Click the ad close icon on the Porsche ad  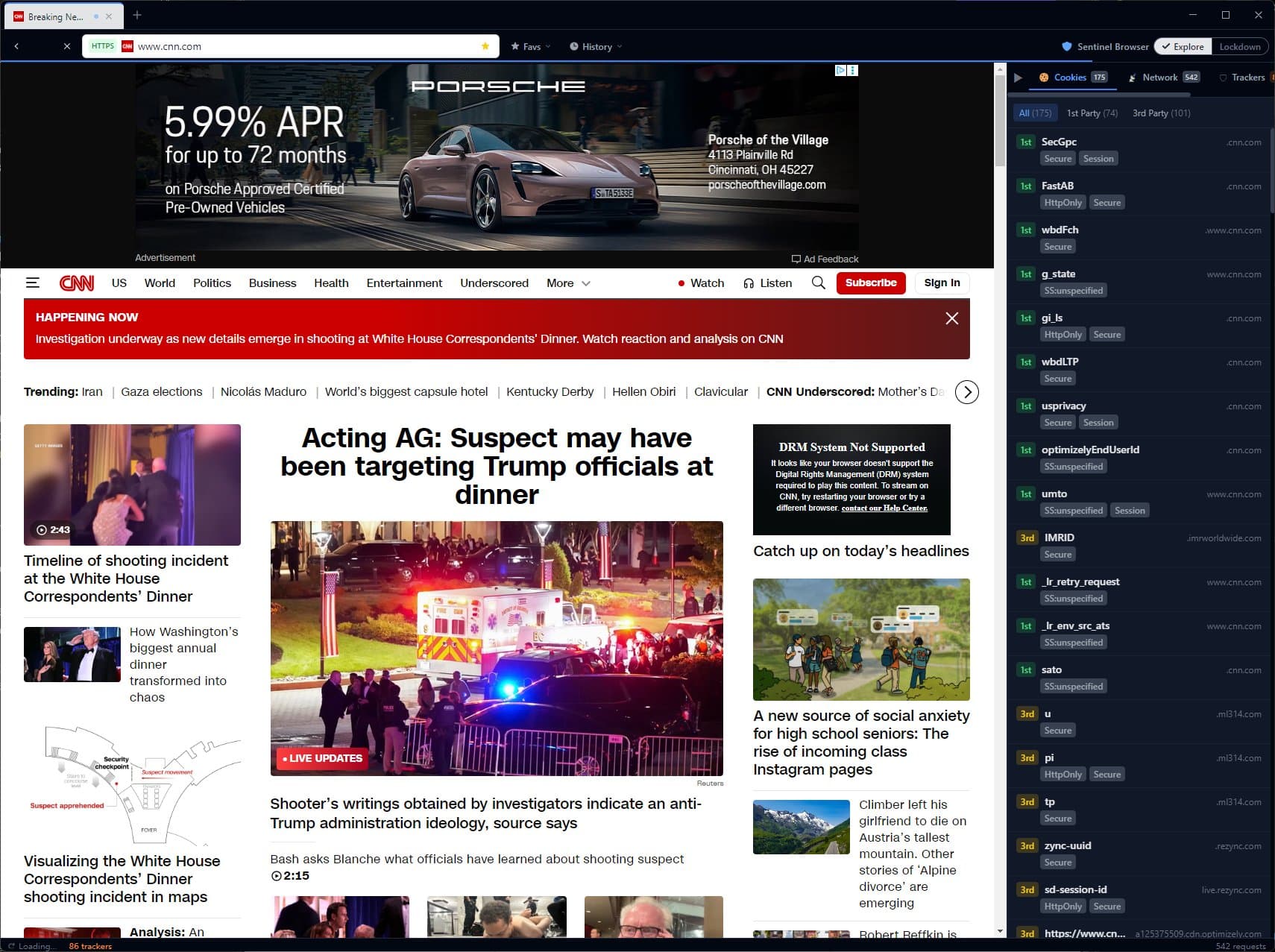point(853,70)
